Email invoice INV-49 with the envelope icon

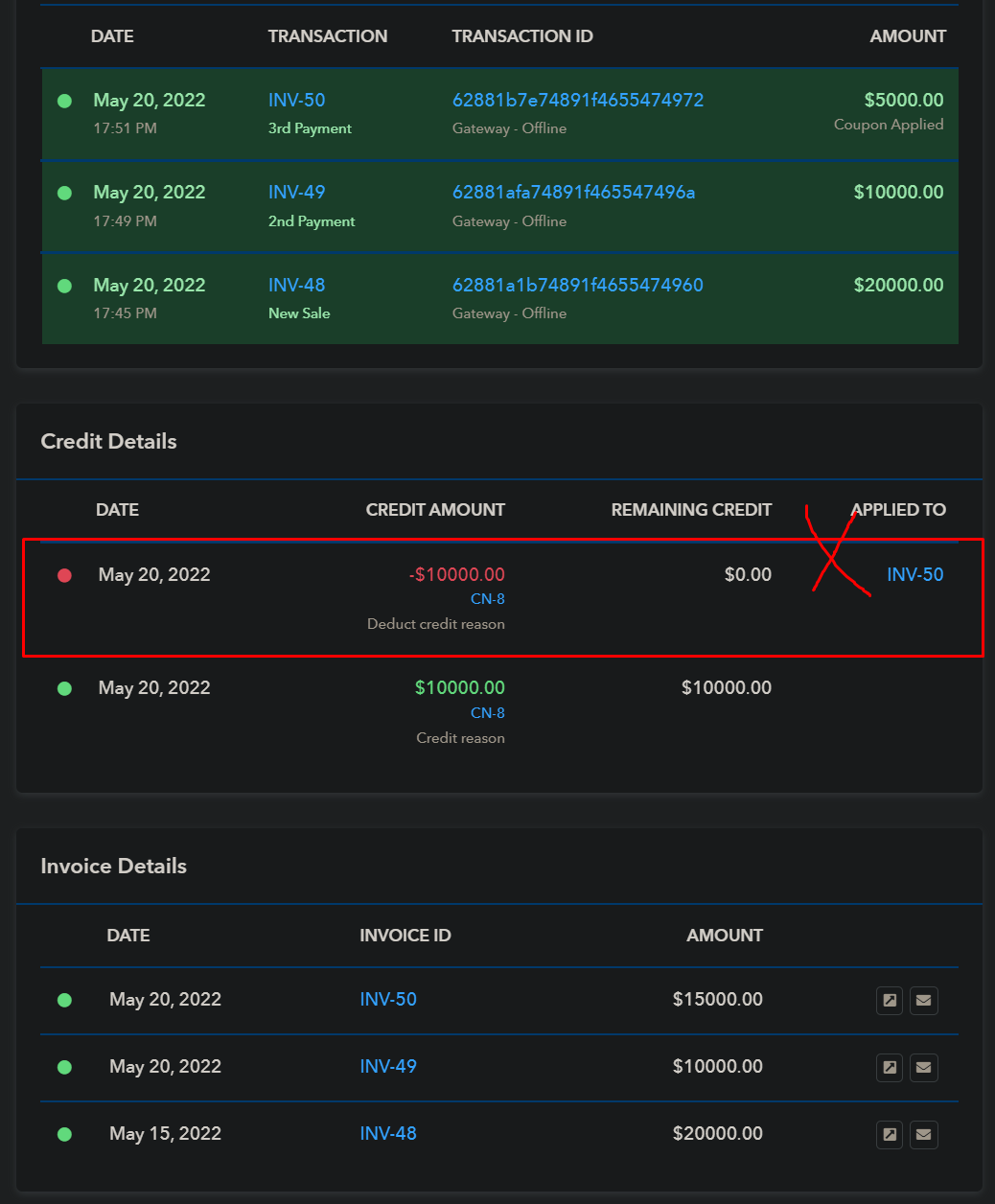[923, 1067]
